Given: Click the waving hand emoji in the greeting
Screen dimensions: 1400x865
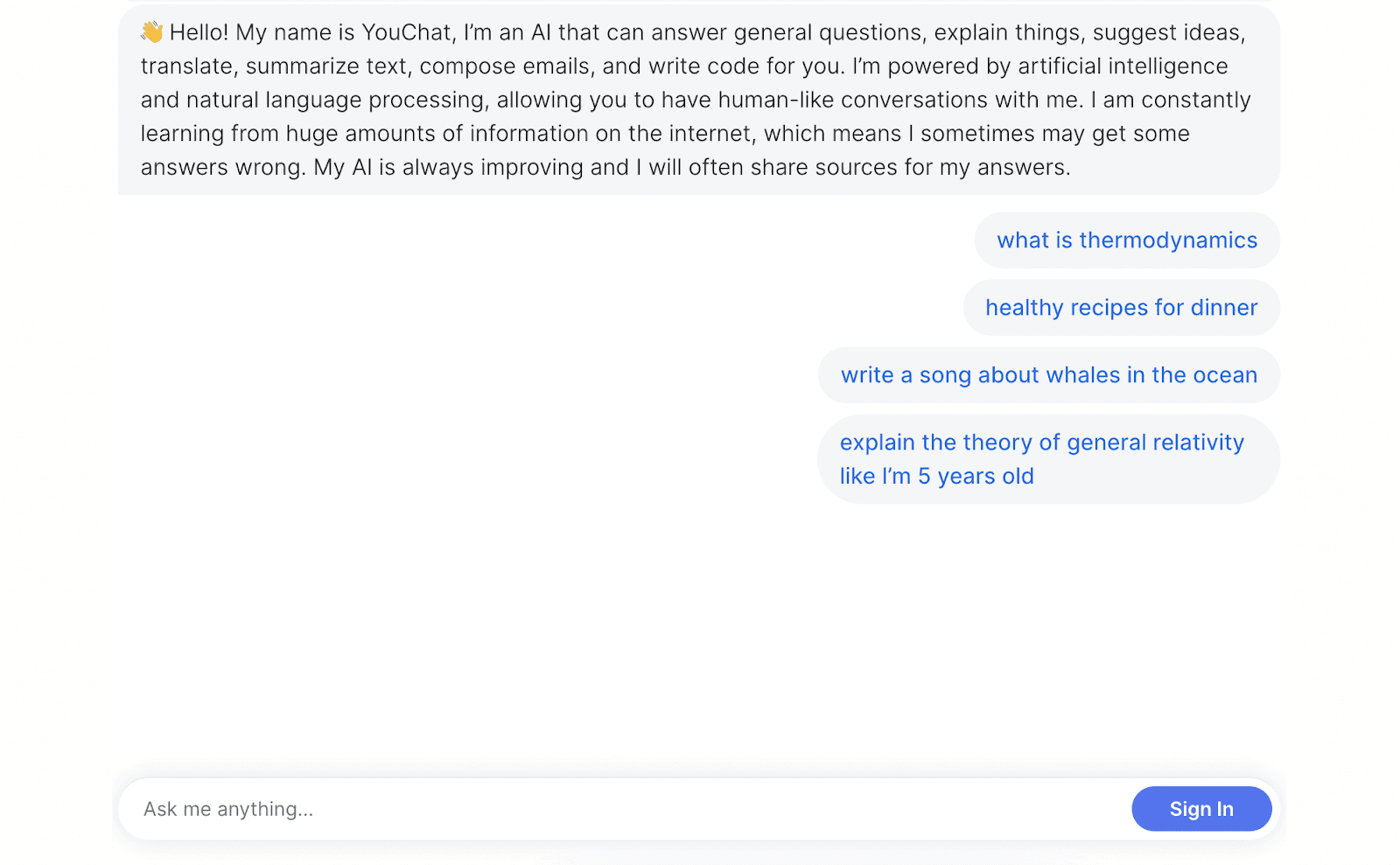Looking at the screenshot, I should [x=150, y=31].
